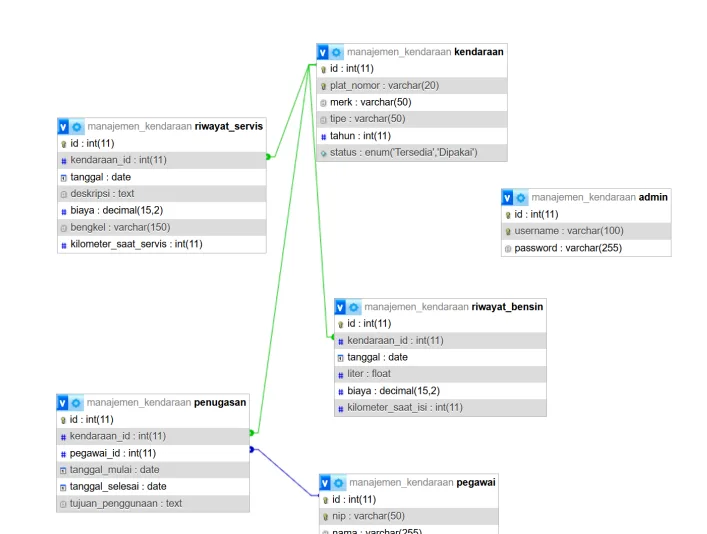
Task: Click 'password : varchar(255)' row
Action: tap(586, 248)
